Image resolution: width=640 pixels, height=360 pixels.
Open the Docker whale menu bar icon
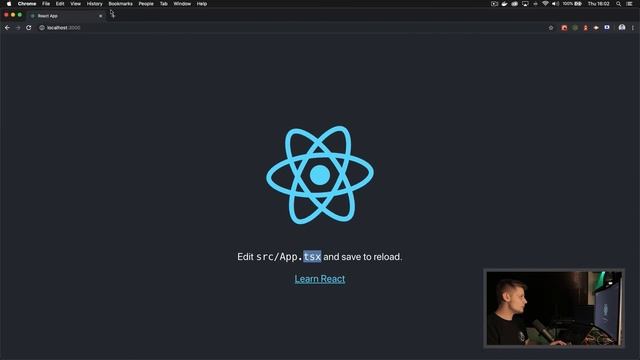click(504, 4)
